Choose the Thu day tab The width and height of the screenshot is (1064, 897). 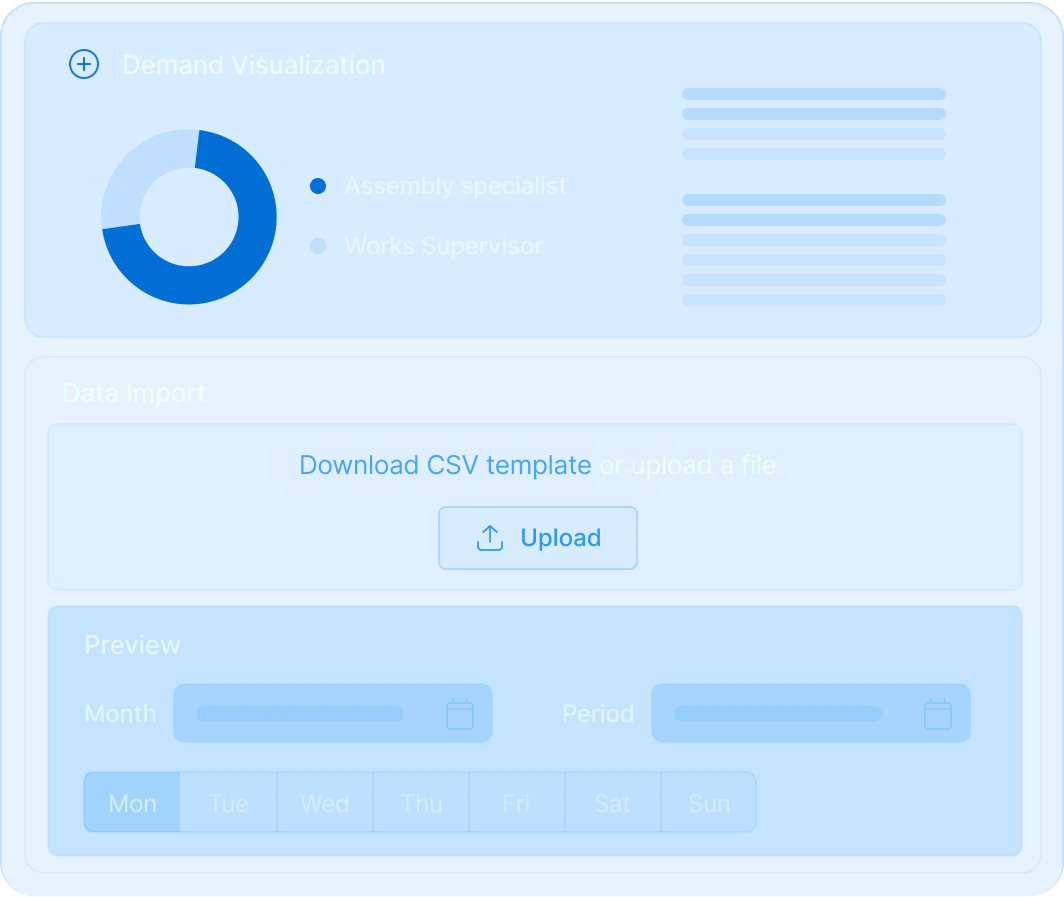[x=421, y=802]
